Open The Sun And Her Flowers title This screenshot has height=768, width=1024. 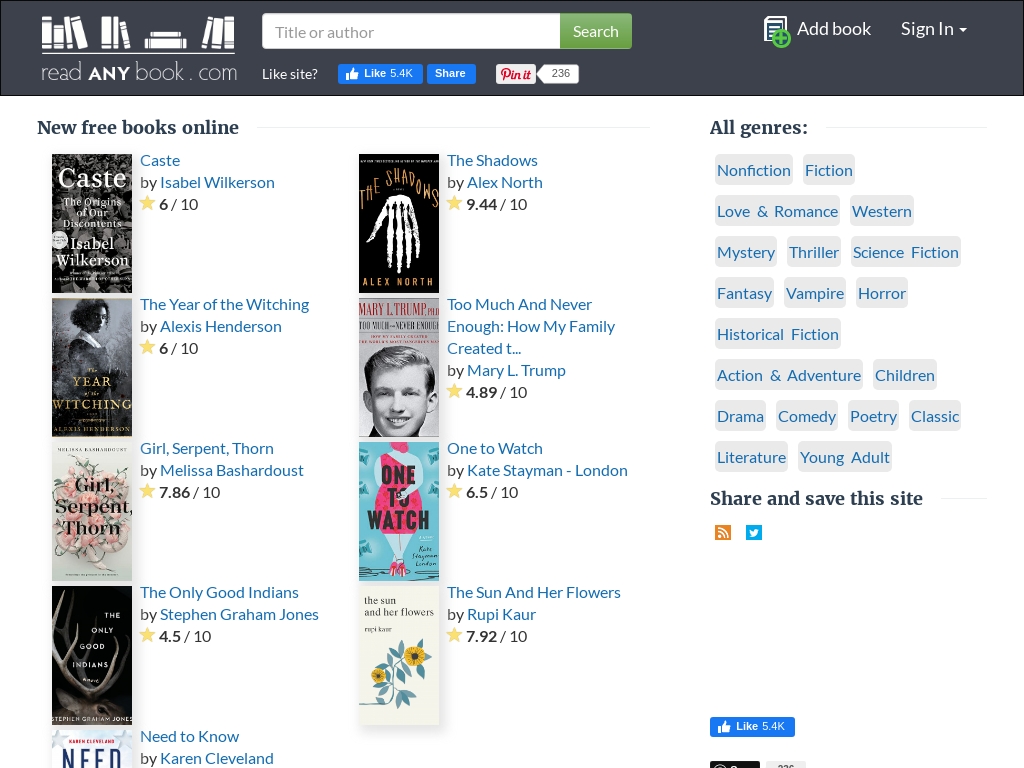[x=534, y=593]
